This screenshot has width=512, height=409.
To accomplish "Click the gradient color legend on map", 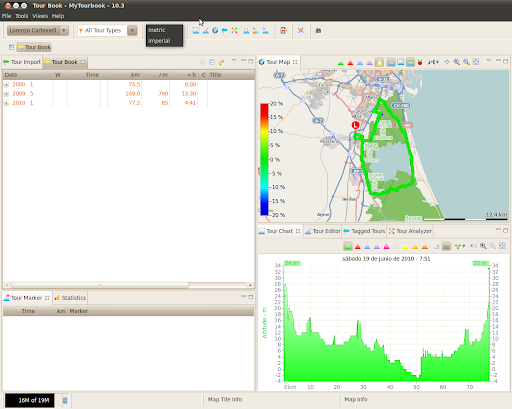I will coord(264,159).
